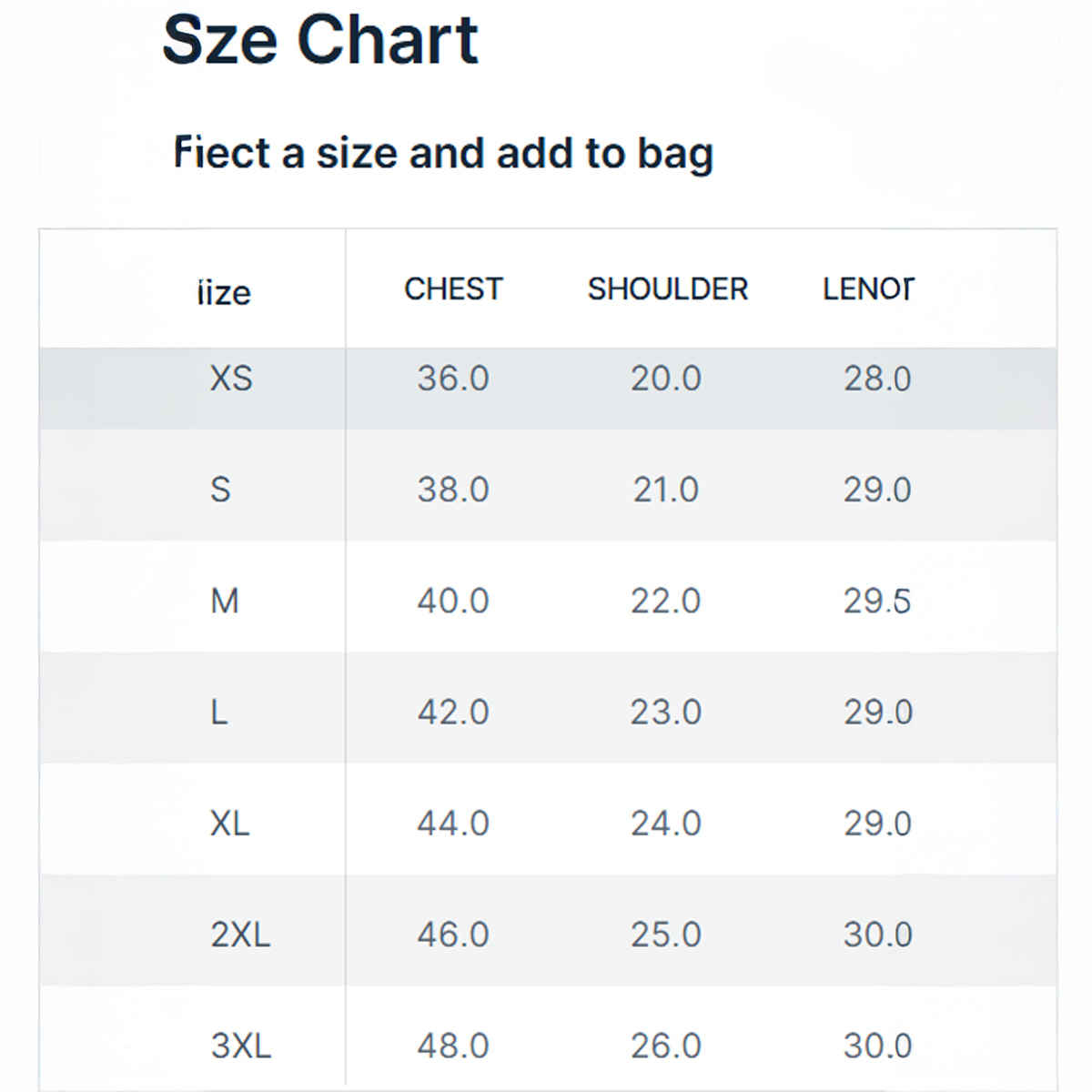Select the XS size row
The width and height of the screenshot is (1092, 1092).
point(231,379)
